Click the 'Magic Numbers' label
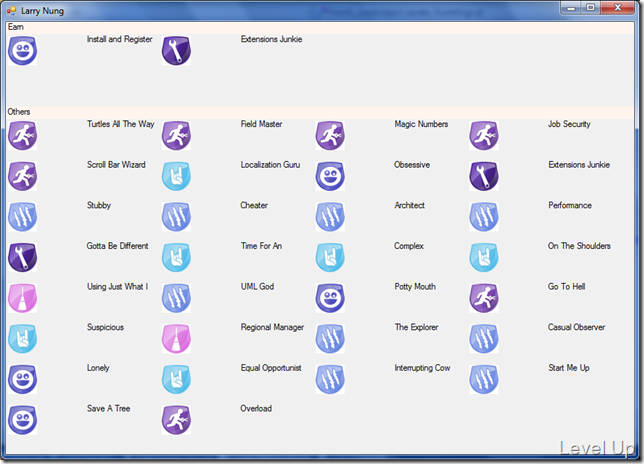This screenshot has width=644, height=464. [x=421, y=124]
